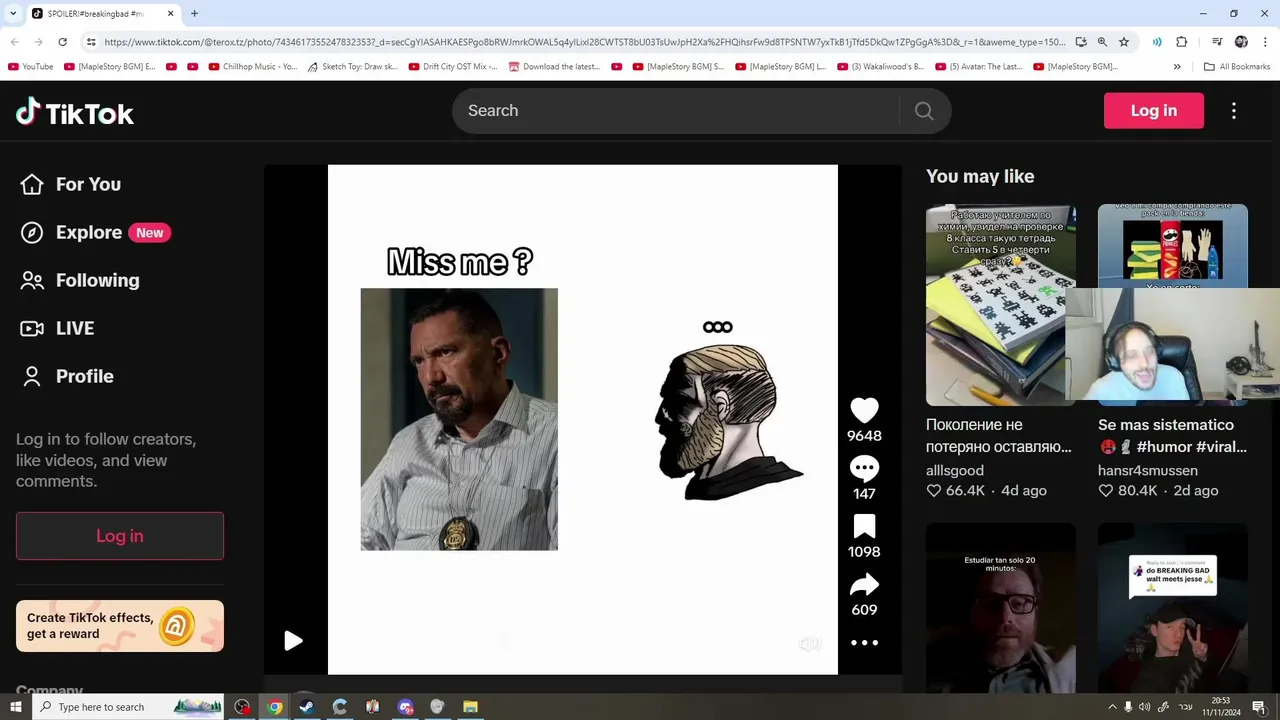
Task: Open the Windows Start menu
Action: click(15, 707)
